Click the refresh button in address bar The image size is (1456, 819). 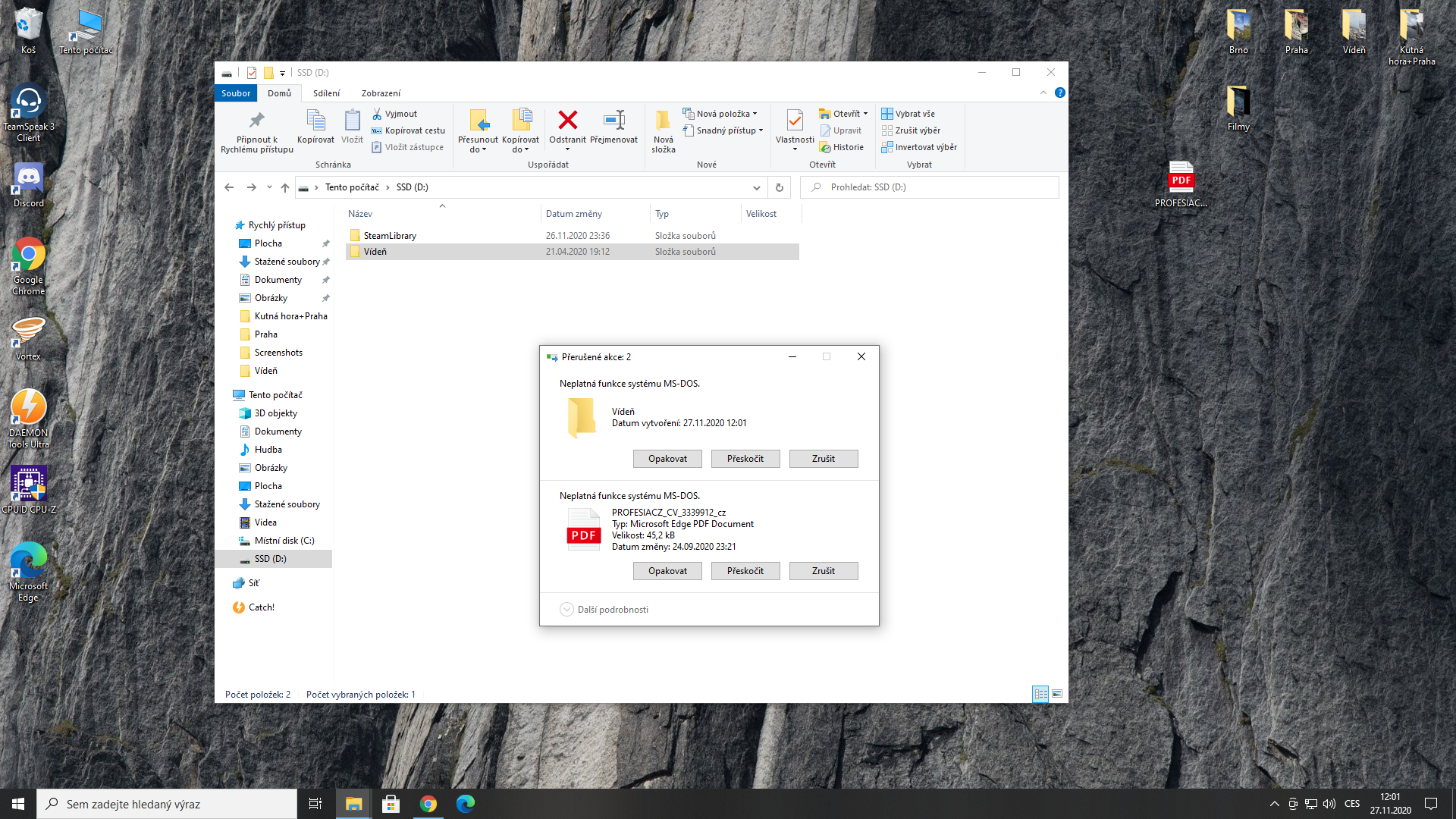pyautogui.click(x=779, y=187)
